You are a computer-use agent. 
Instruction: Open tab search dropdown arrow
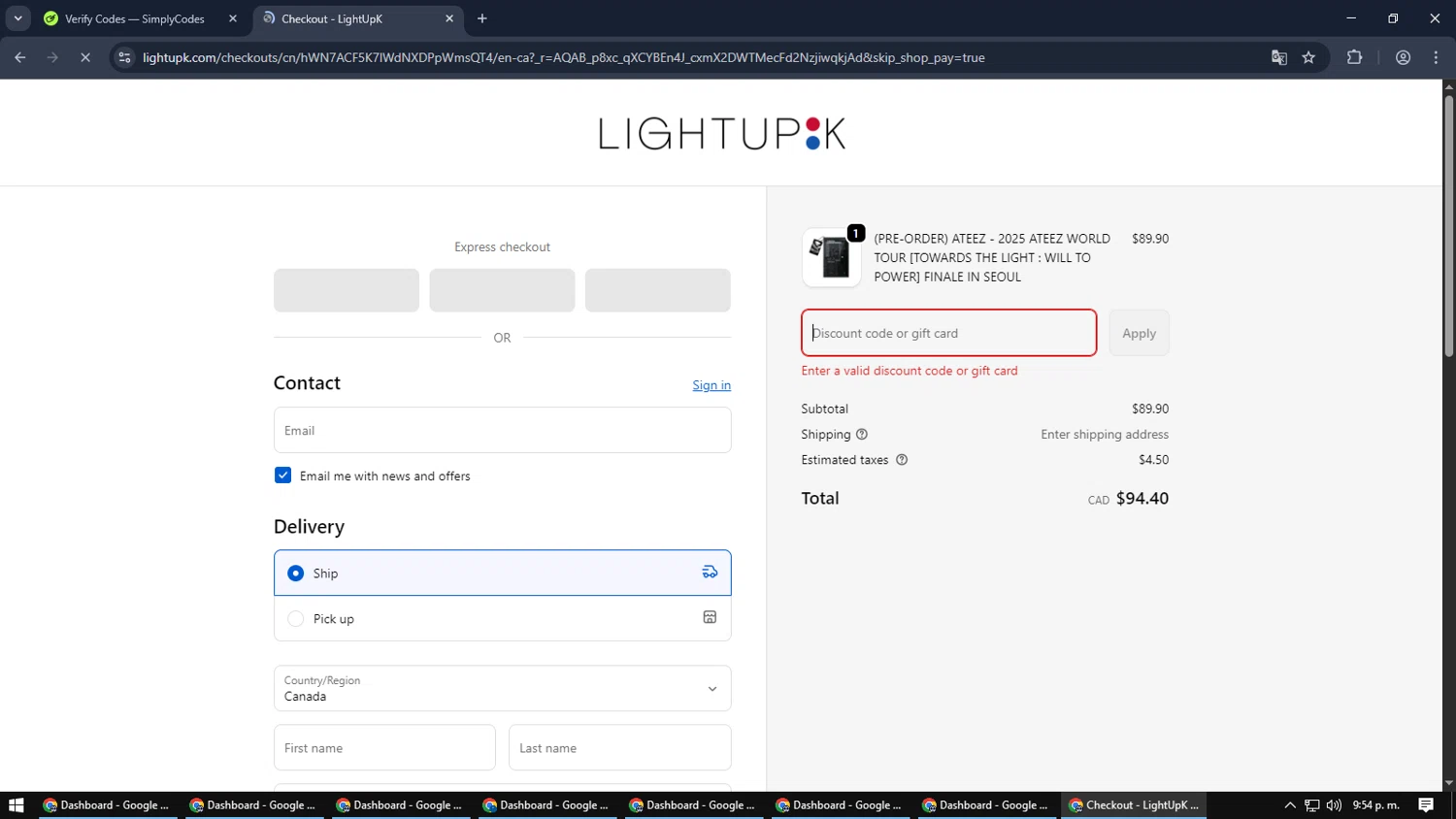click(x=17, y=18)
